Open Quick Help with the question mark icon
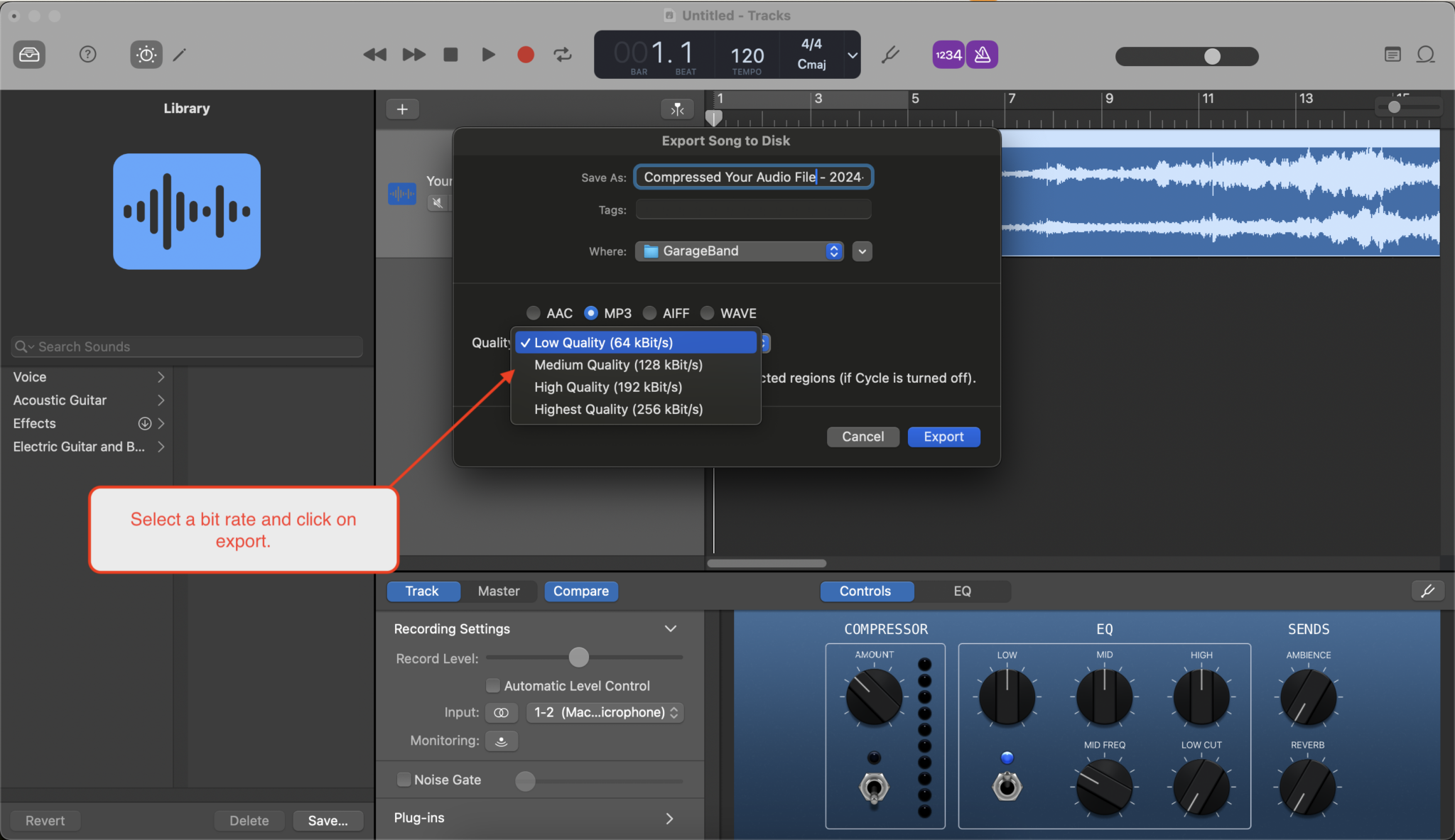 87,55
